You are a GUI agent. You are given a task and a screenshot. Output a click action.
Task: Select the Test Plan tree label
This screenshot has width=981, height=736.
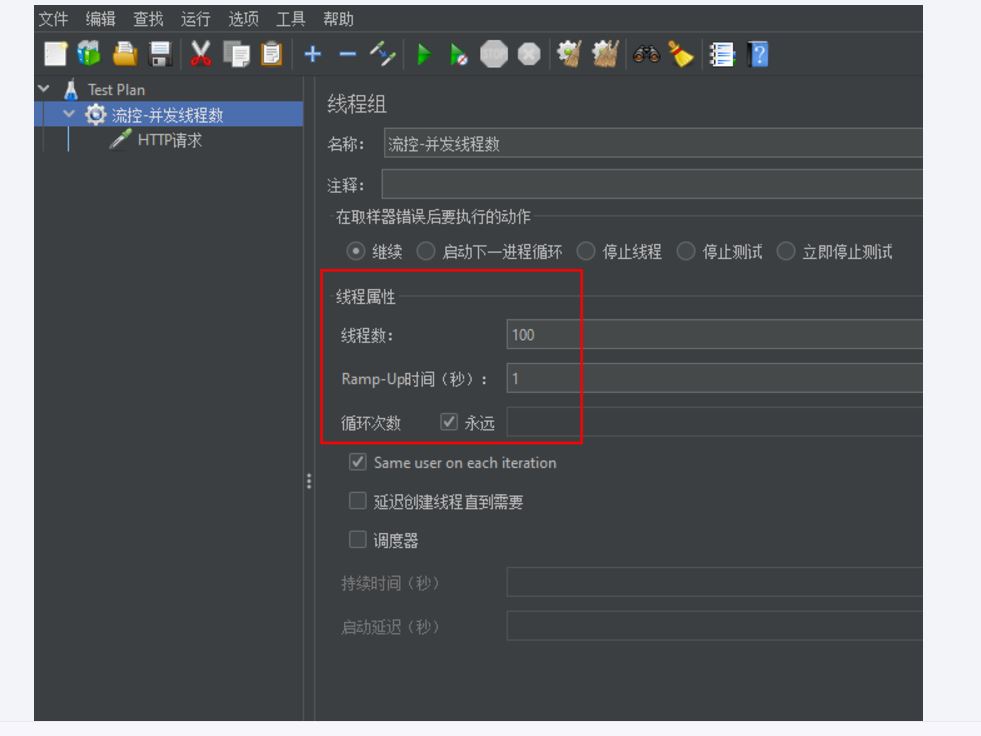pyautogui.click(x=116, y=89)
